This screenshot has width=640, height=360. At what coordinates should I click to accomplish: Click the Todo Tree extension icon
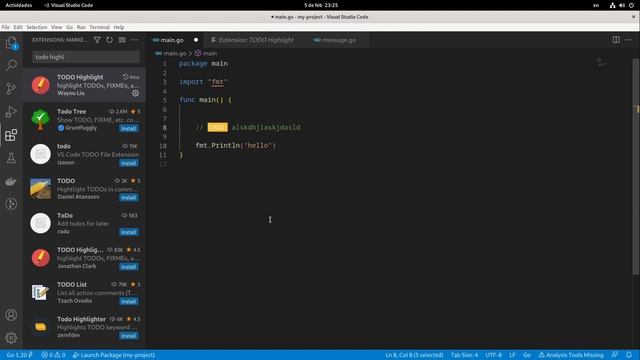pyautogui.click(x=40, y=120)
